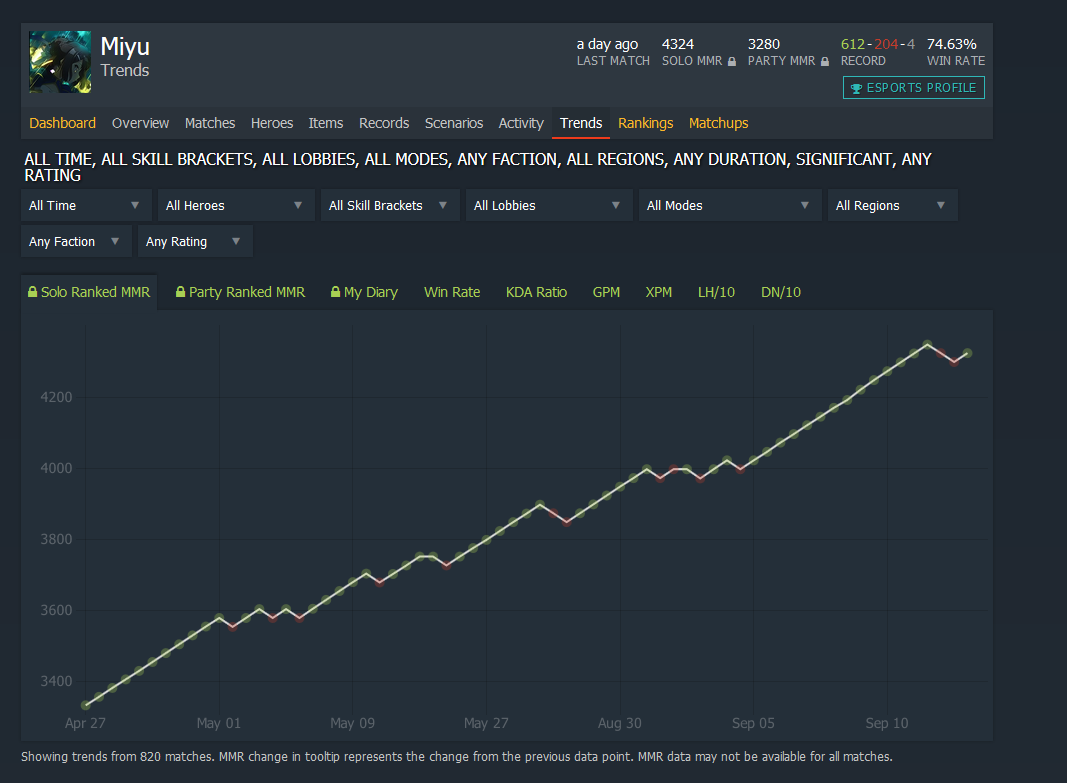Open the Records tab
The width and height of the screenshot is (1067, 783).
click(x=384, y=123)
